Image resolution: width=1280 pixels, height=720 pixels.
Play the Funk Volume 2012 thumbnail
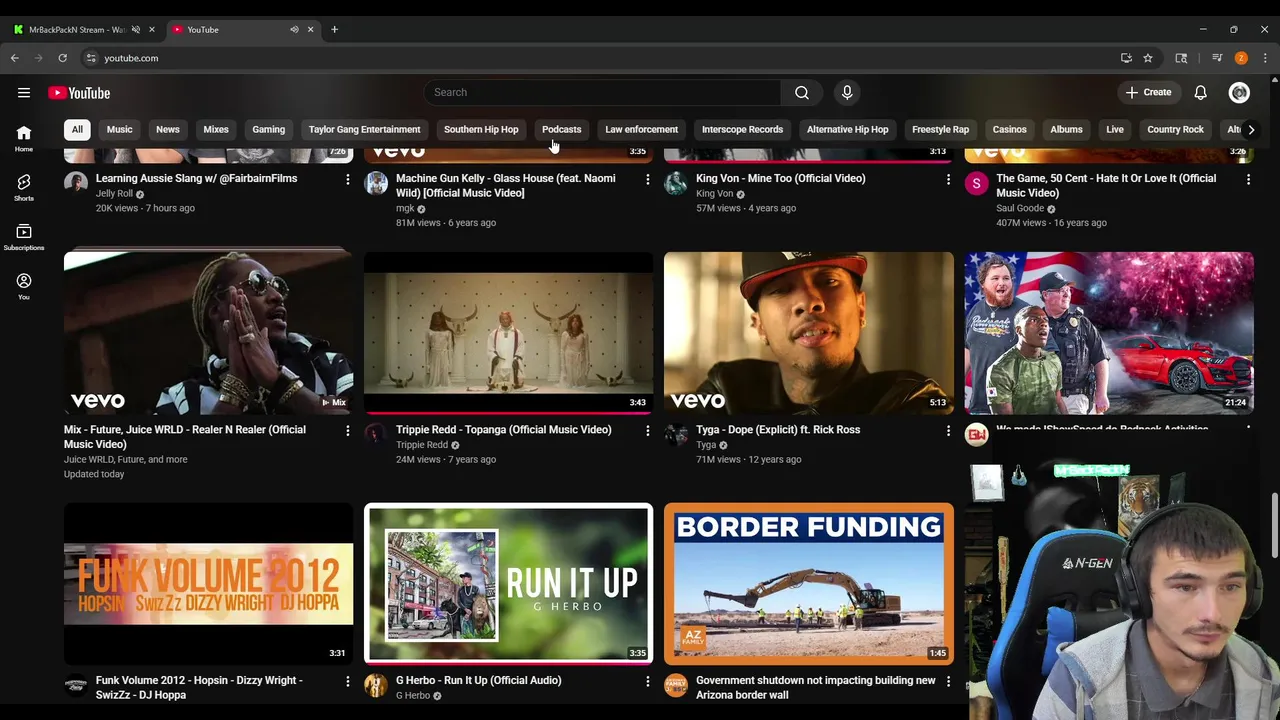coord(208,583)
